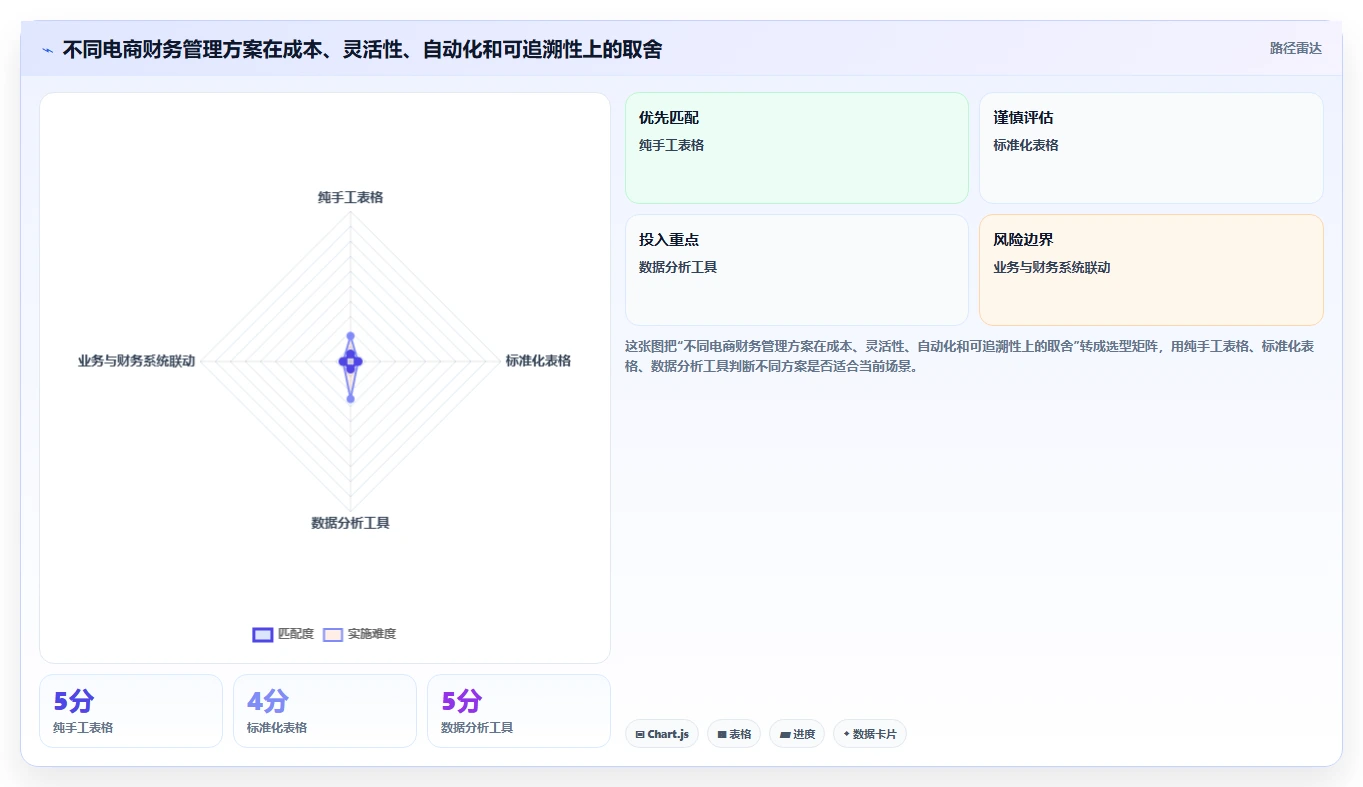Image resolution: width=1363 pixels, height=787 pixels.
Task: Toggle the 实施难度 legend item
Action: click(x=360, y=634)
